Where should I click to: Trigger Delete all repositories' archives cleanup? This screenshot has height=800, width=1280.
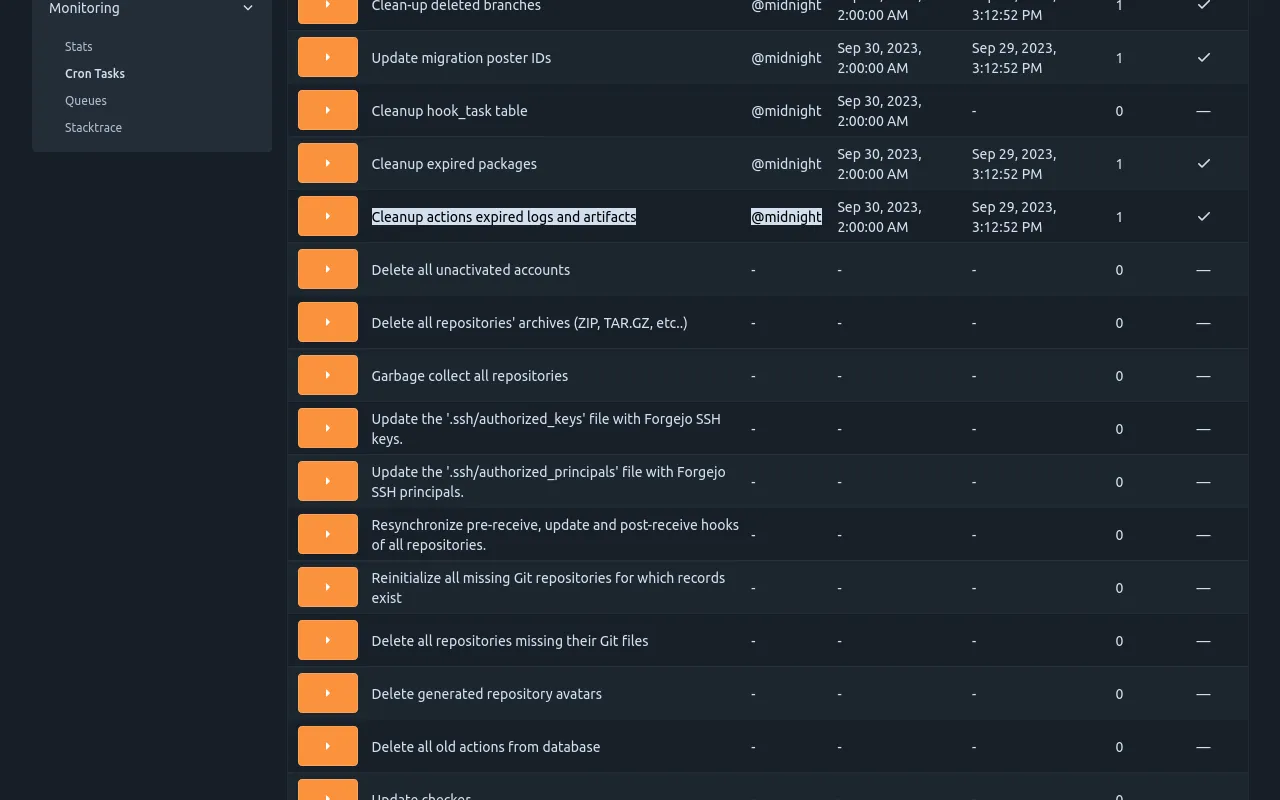pyautogui.click(x=327, y=321)
